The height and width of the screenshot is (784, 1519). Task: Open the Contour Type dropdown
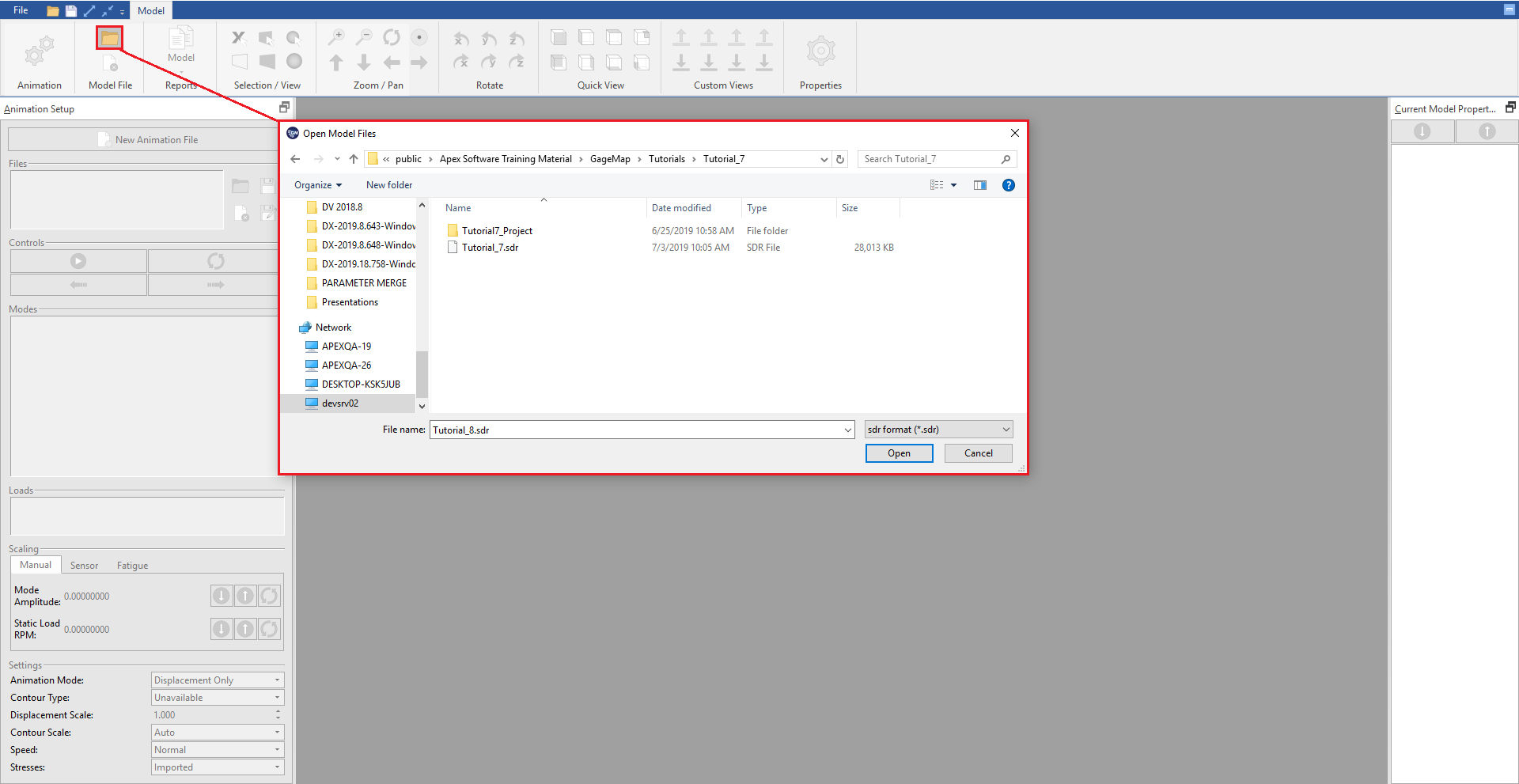(x=218, y=698)
